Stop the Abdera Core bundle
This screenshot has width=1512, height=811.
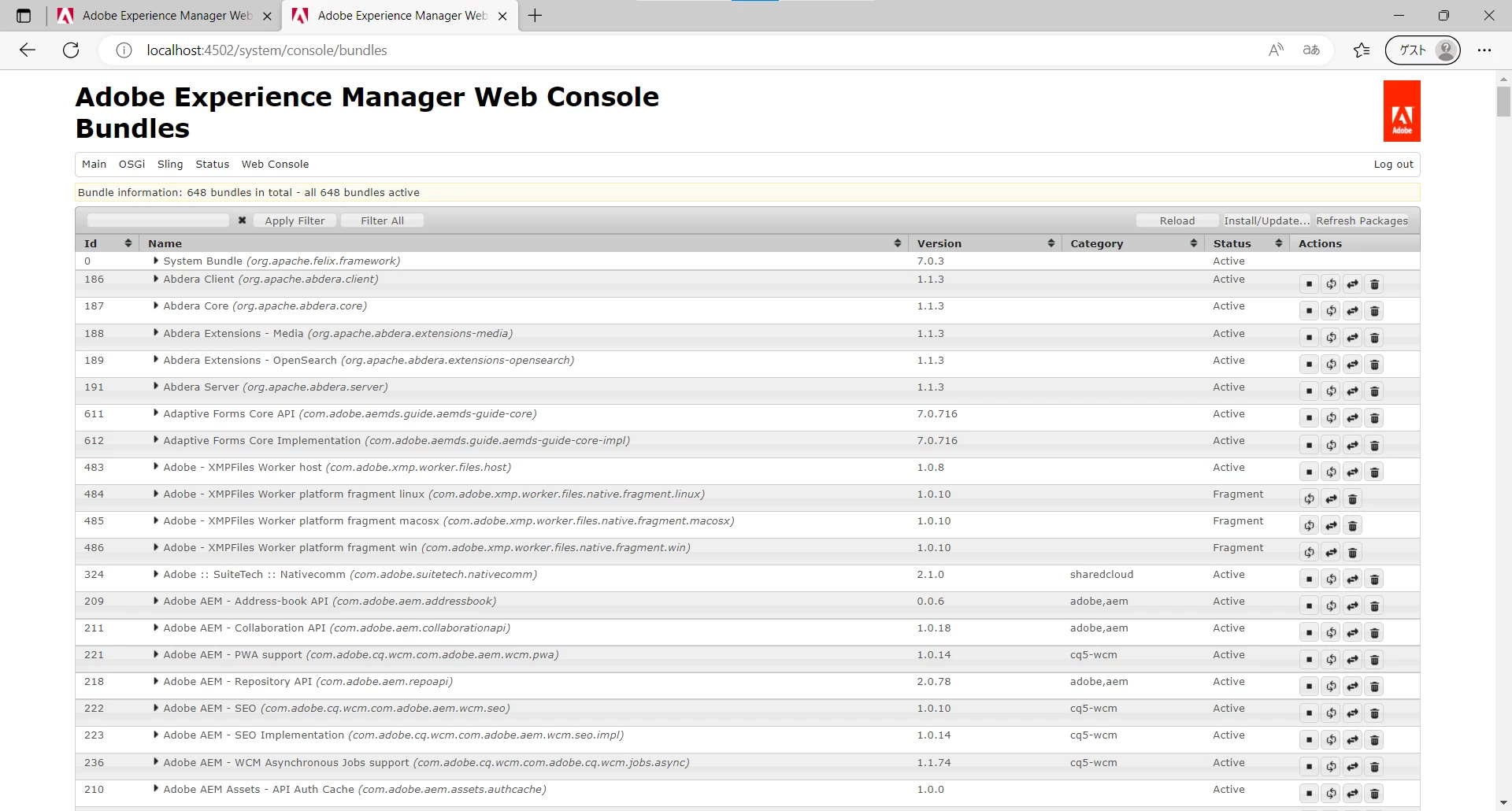1309,311
